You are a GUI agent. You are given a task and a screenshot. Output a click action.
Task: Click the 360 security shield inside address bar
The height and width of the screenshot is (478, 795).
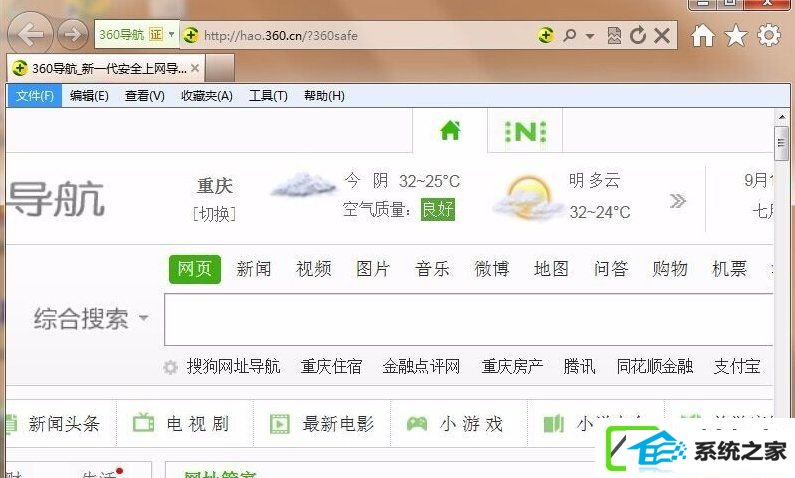click(546, 35)
